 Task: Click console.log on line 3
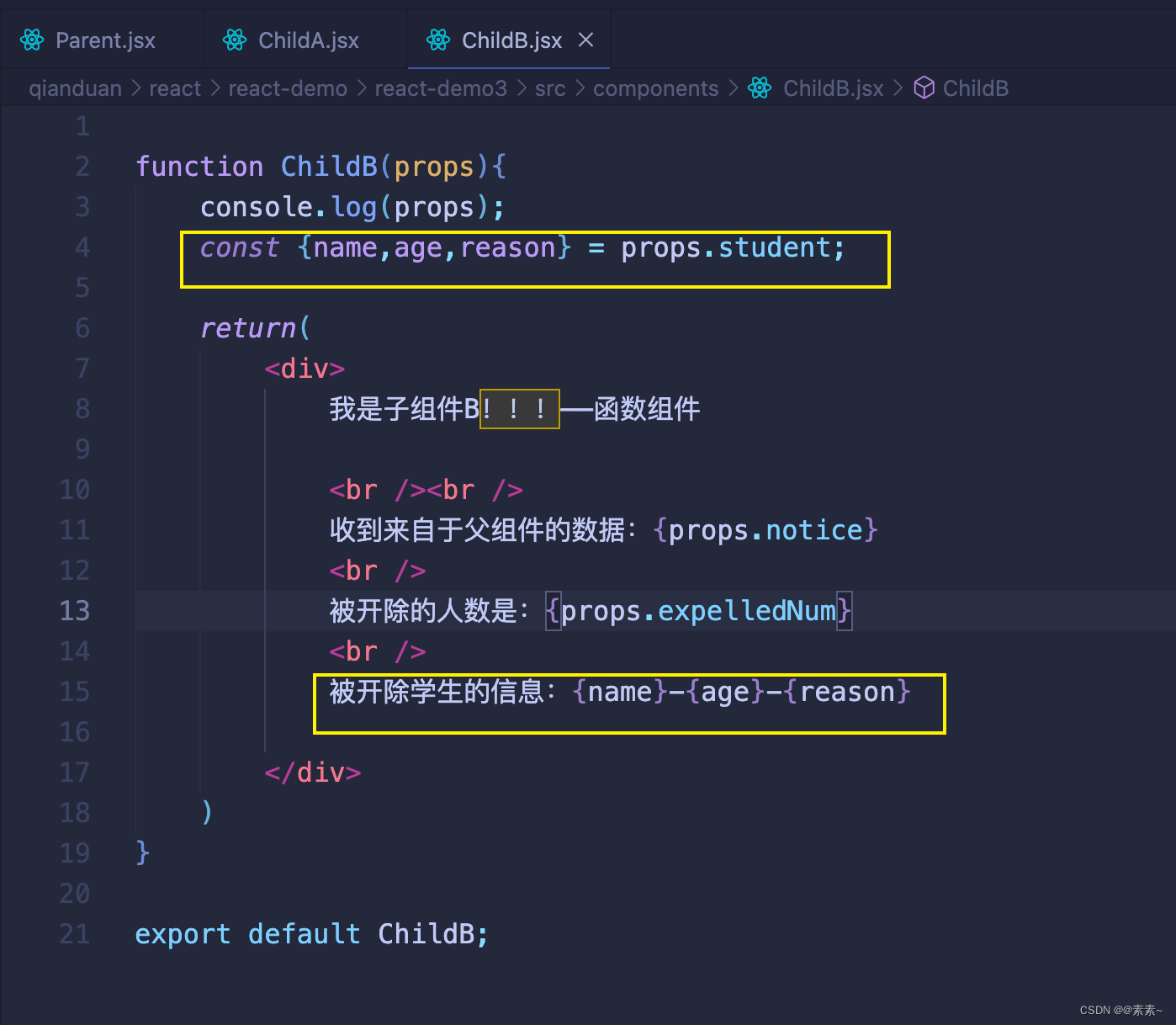[x=289, y=207]
